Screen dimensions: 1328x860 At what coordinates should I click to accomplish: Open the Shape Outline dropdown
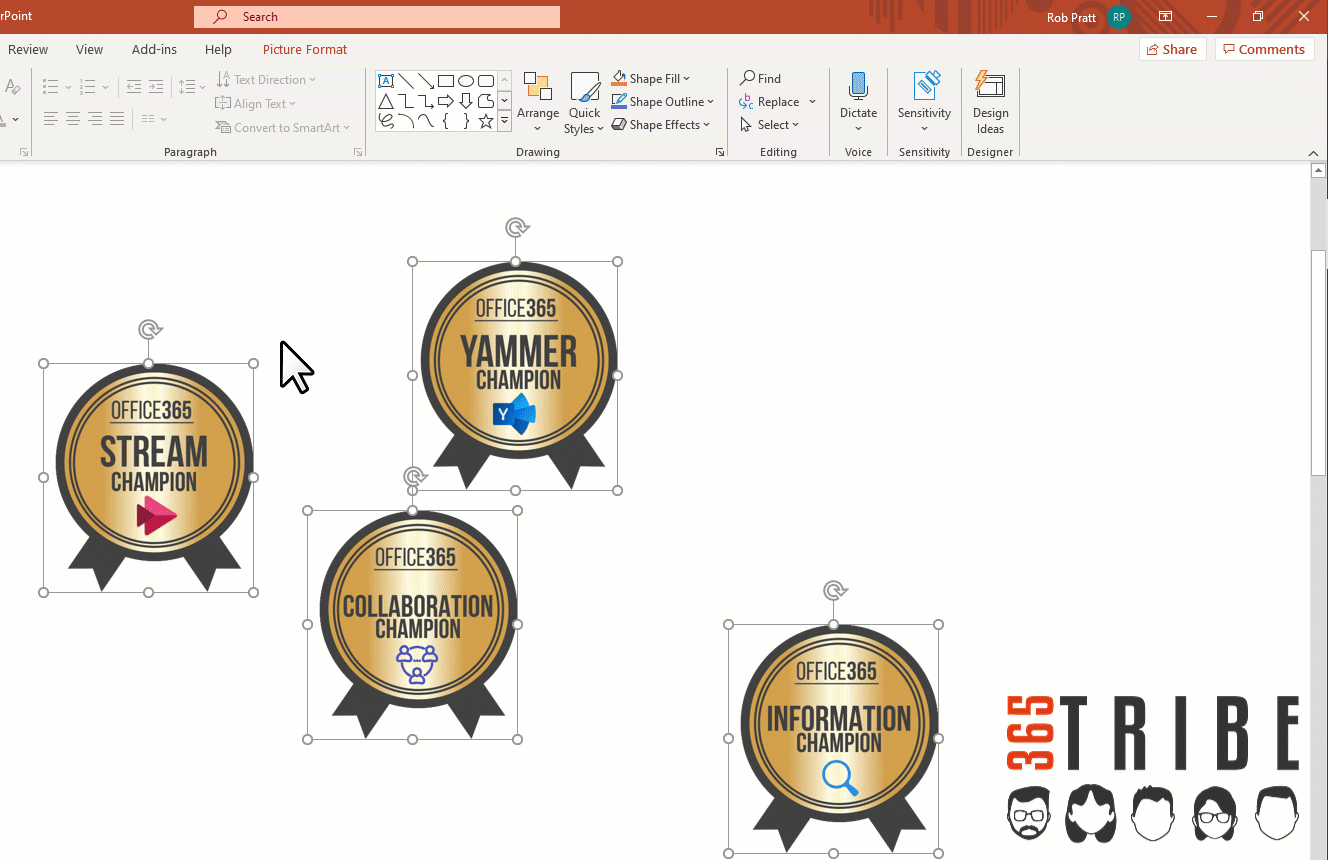coord(665,102)
